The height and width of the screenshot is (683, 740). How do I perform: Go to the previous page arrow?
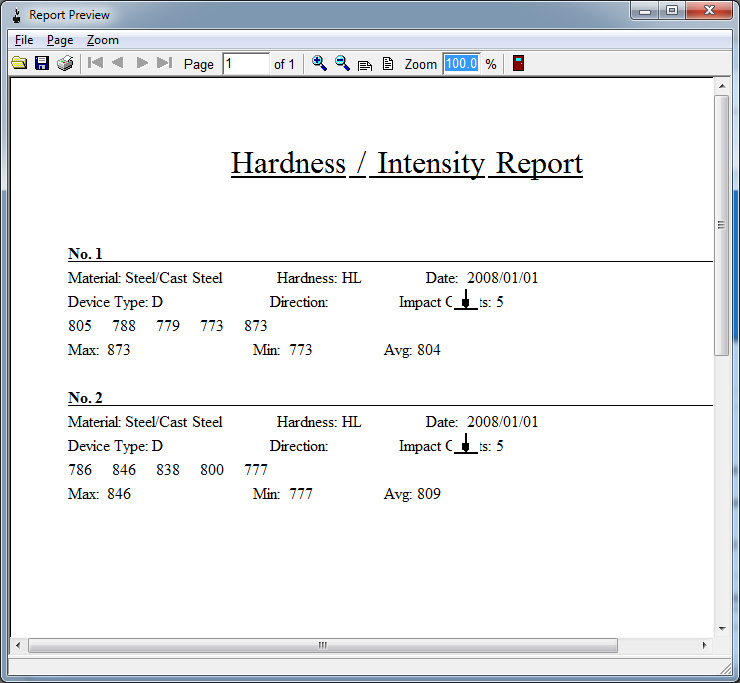[118, 64]
